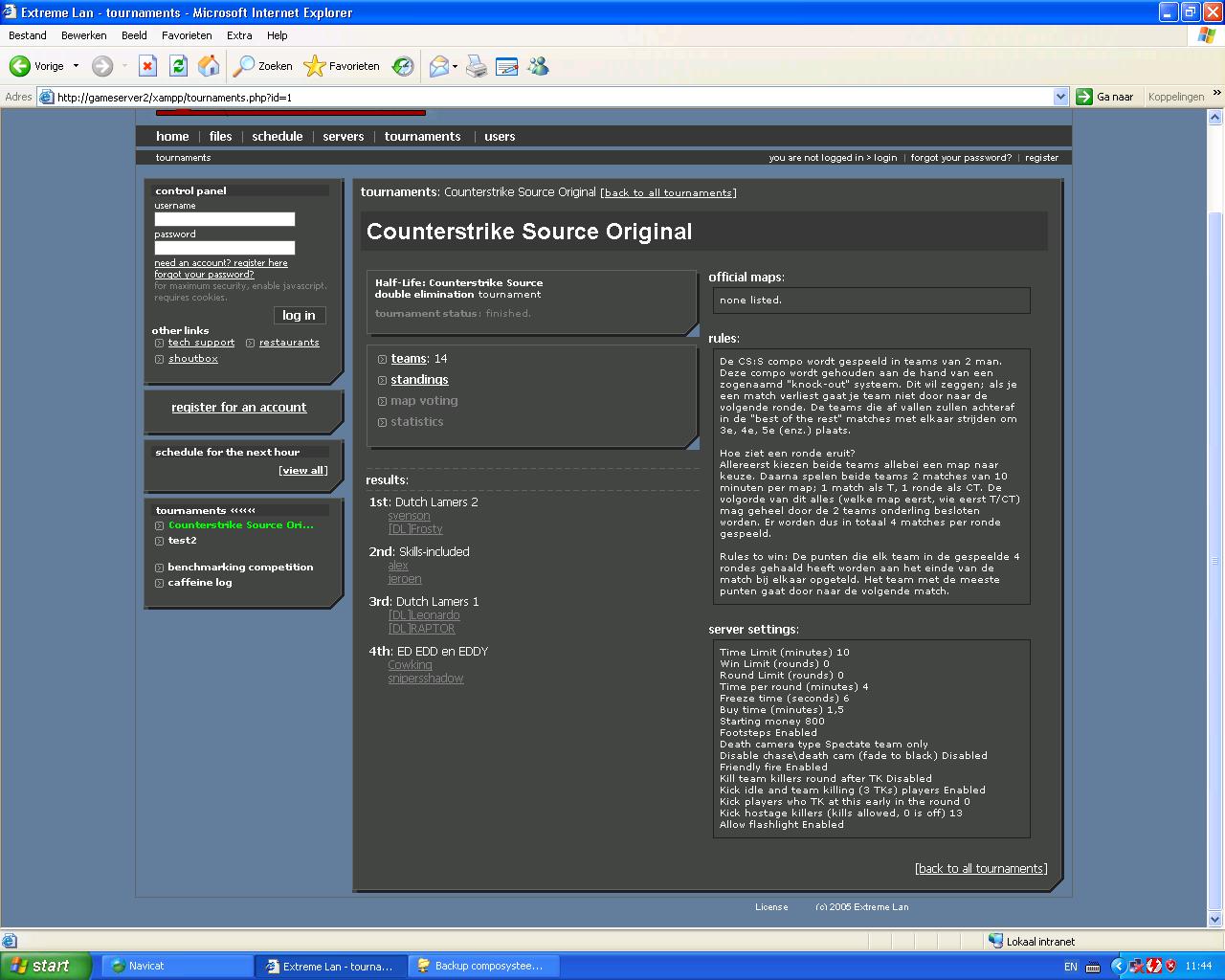Open the standings link

[419, 380]
